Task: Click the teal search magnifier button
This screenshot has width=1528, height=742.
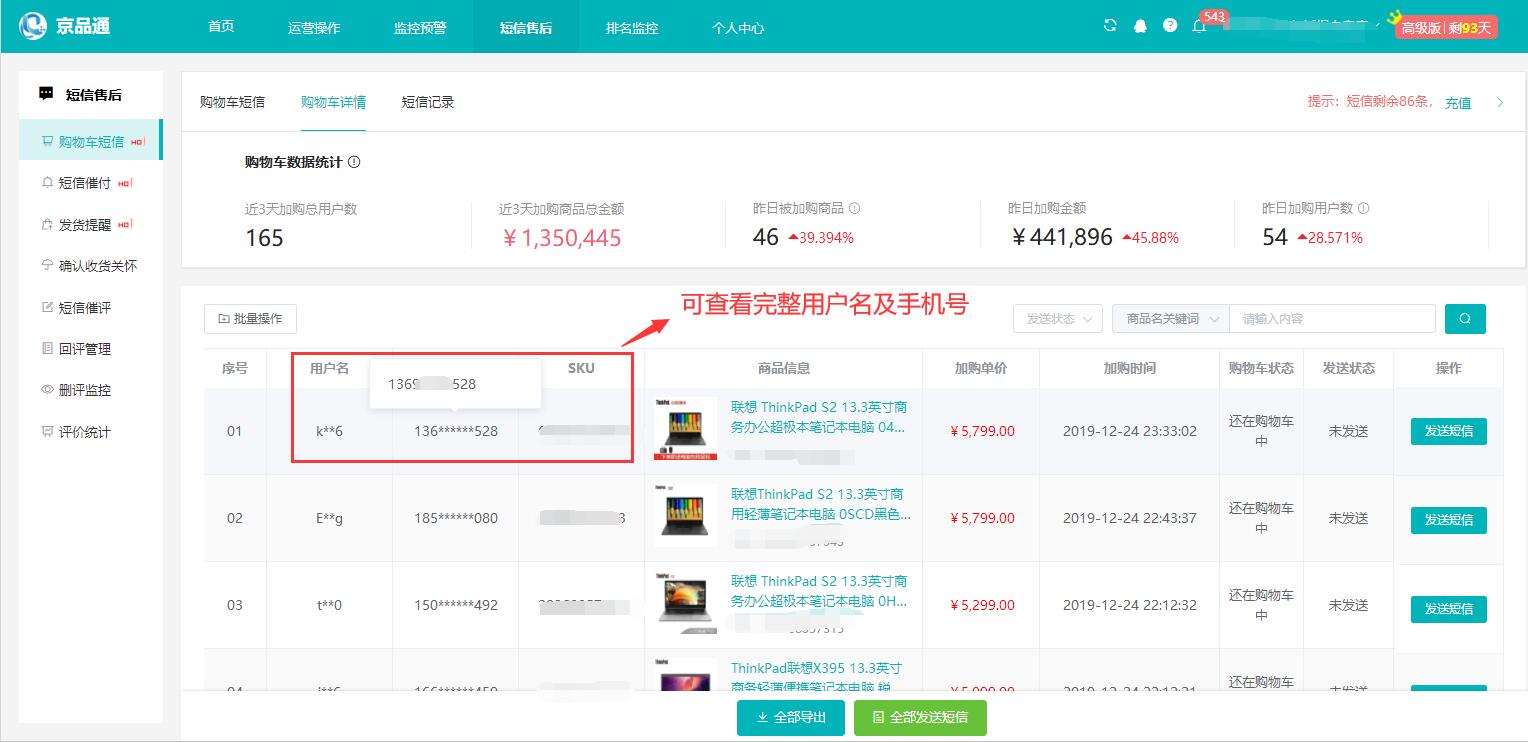Action: [1465, 319]
